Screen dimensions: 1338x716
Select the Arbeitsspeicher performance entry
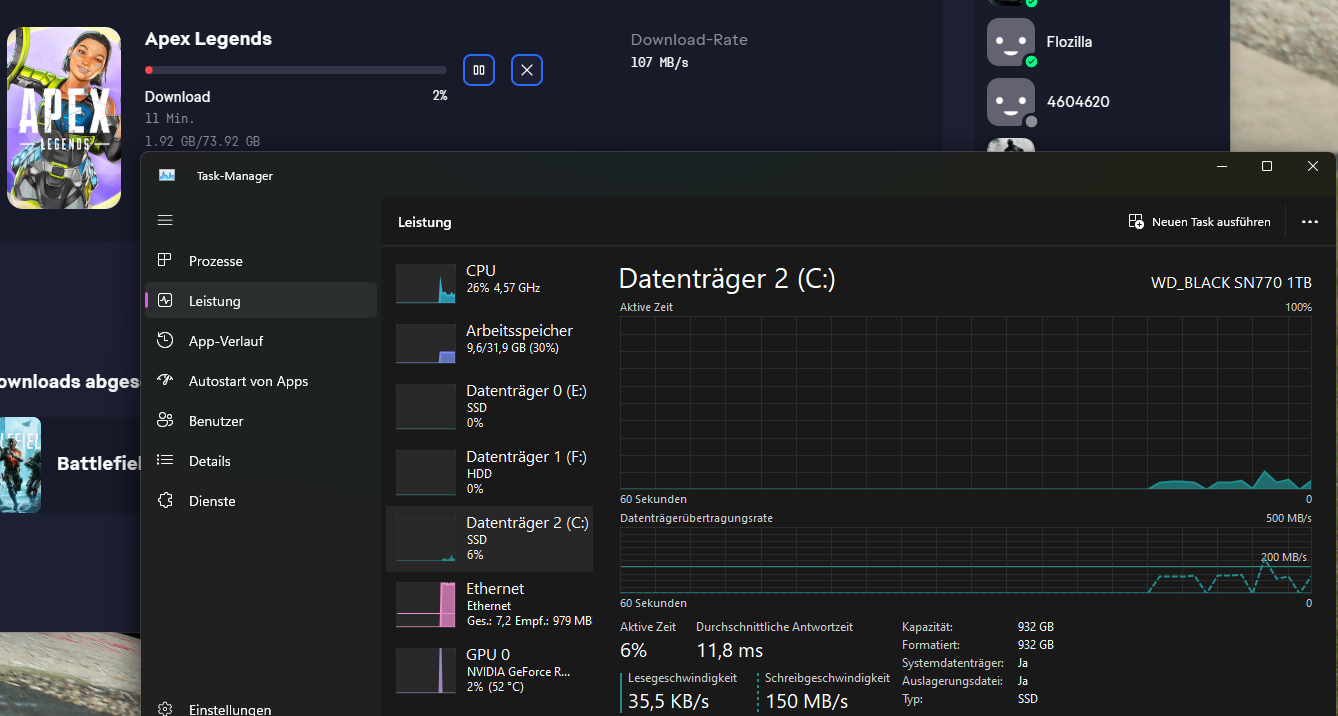click(x=489, y=344)
